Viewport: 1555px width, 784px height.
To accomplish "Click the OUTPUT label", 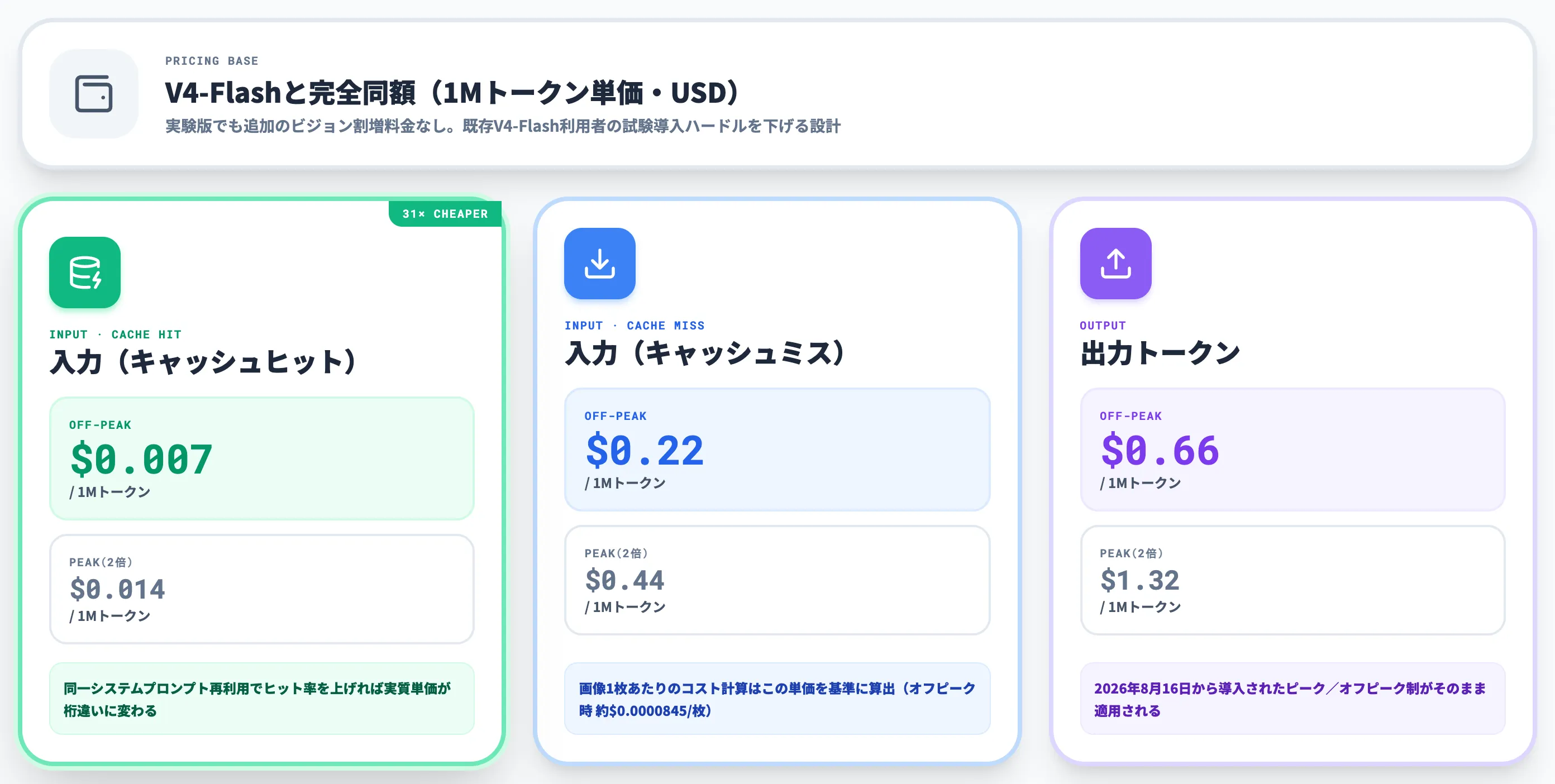I will [1103, 326].
